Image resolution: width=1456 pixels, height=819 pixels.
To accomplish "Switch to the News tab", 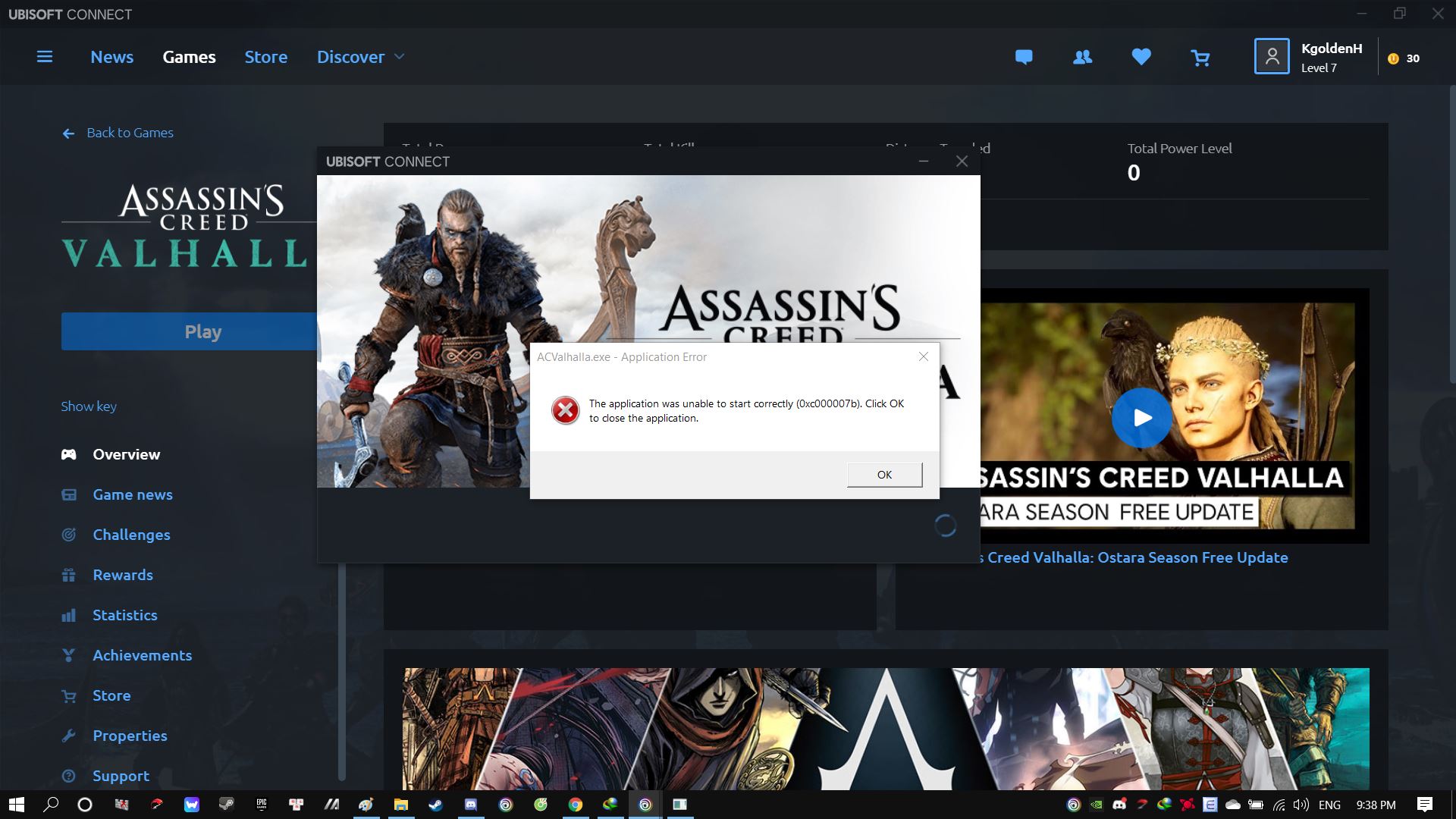I will (111, 57).
